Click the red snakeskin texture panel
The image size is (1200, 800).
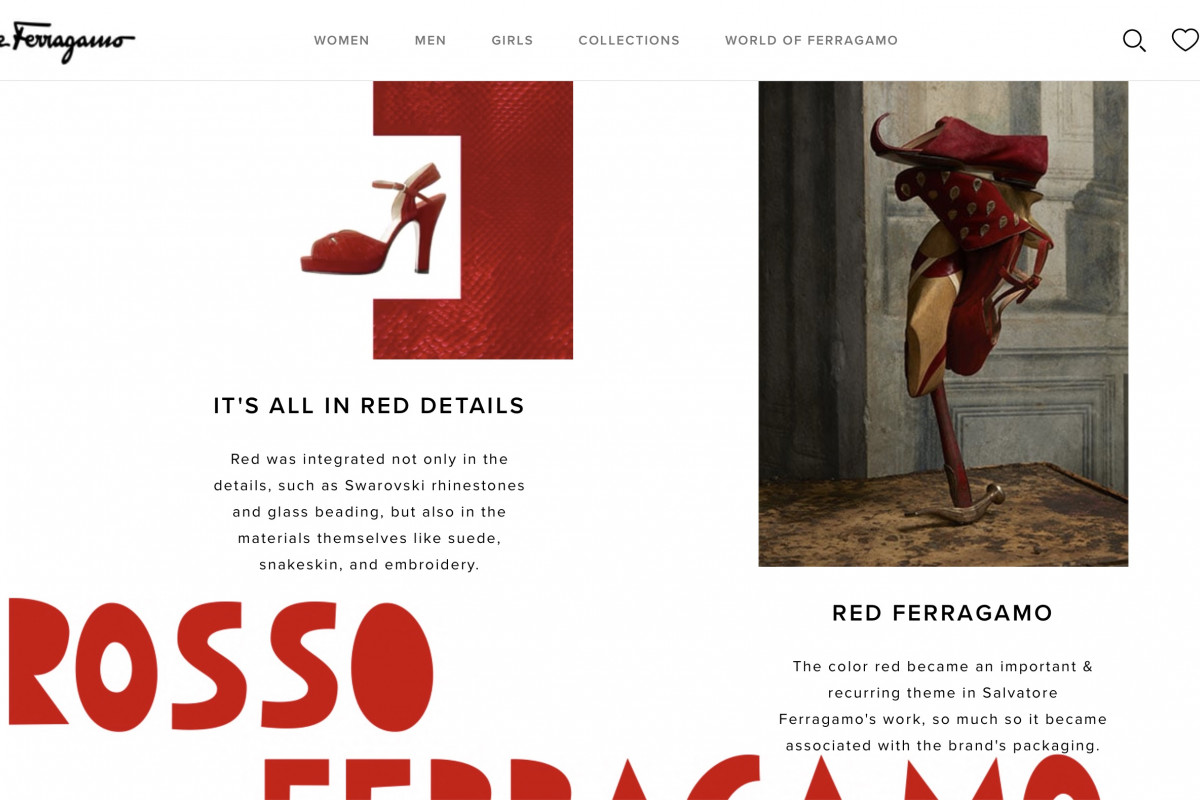click(515, 220)
